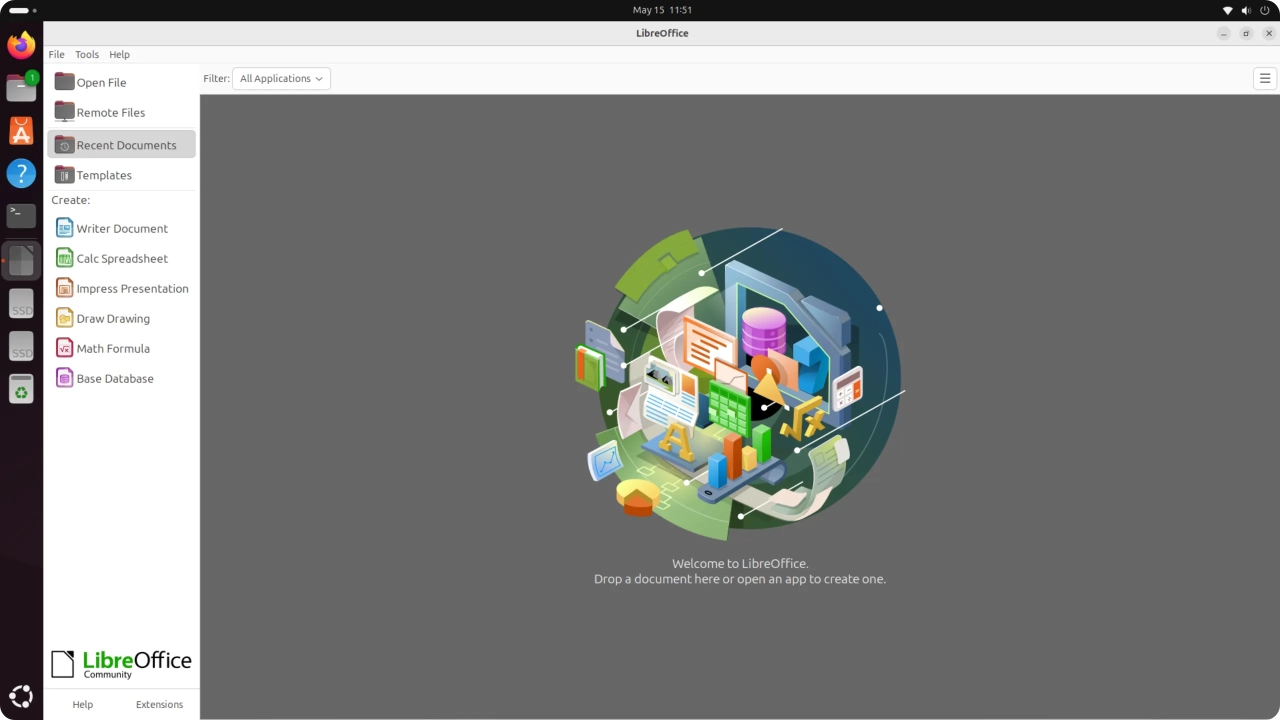Image resolution: width=1280 pixels, height=720 pixels.
Task: Open Extensions from the sidebar bottom
Action: [160, 704]
